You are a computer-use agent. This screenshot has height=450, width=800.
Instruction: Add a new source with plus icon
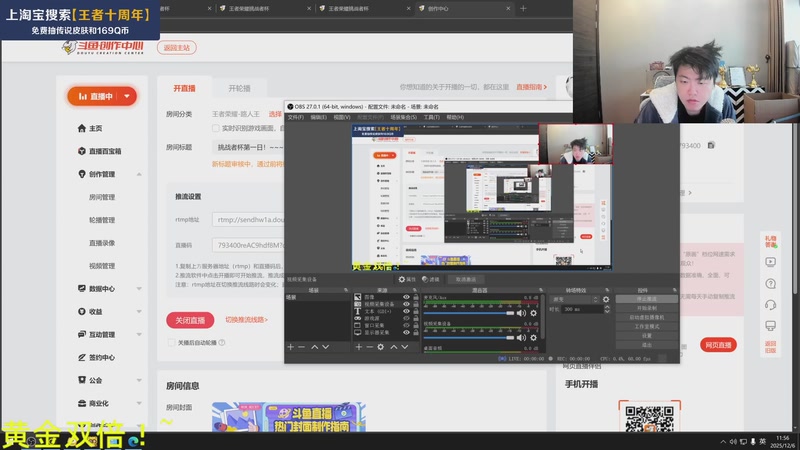[x=359, y=347]
